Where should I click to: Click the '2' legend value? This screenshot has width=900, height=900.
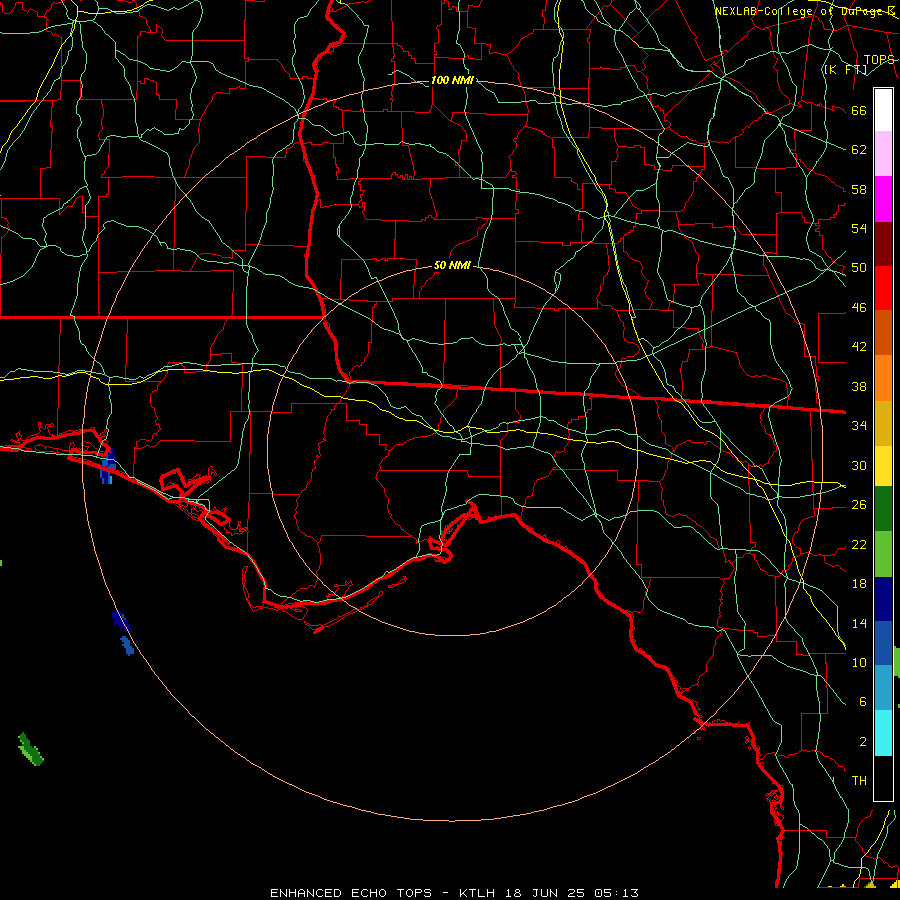click(862, 742)
